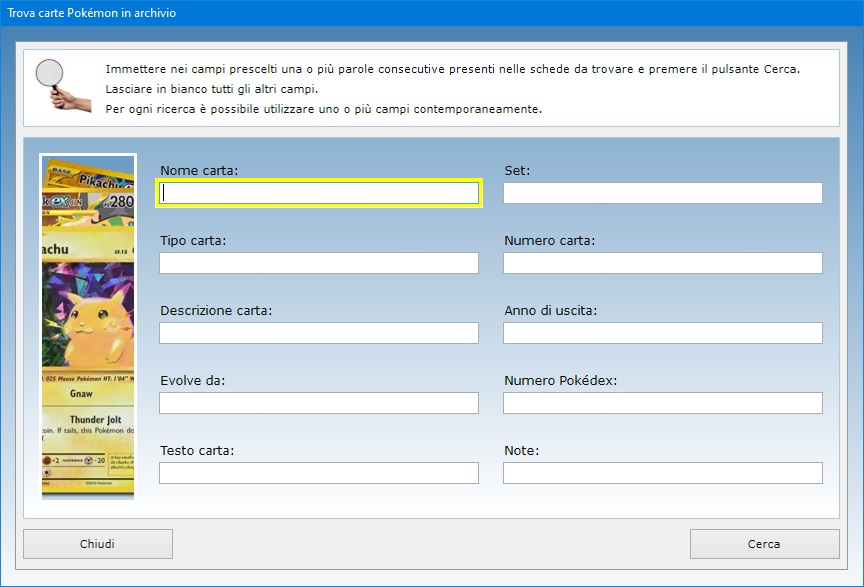Viewport: 864px width, 587px height.
Task: Select the Tipo carta input box
Action: (319, 263)
